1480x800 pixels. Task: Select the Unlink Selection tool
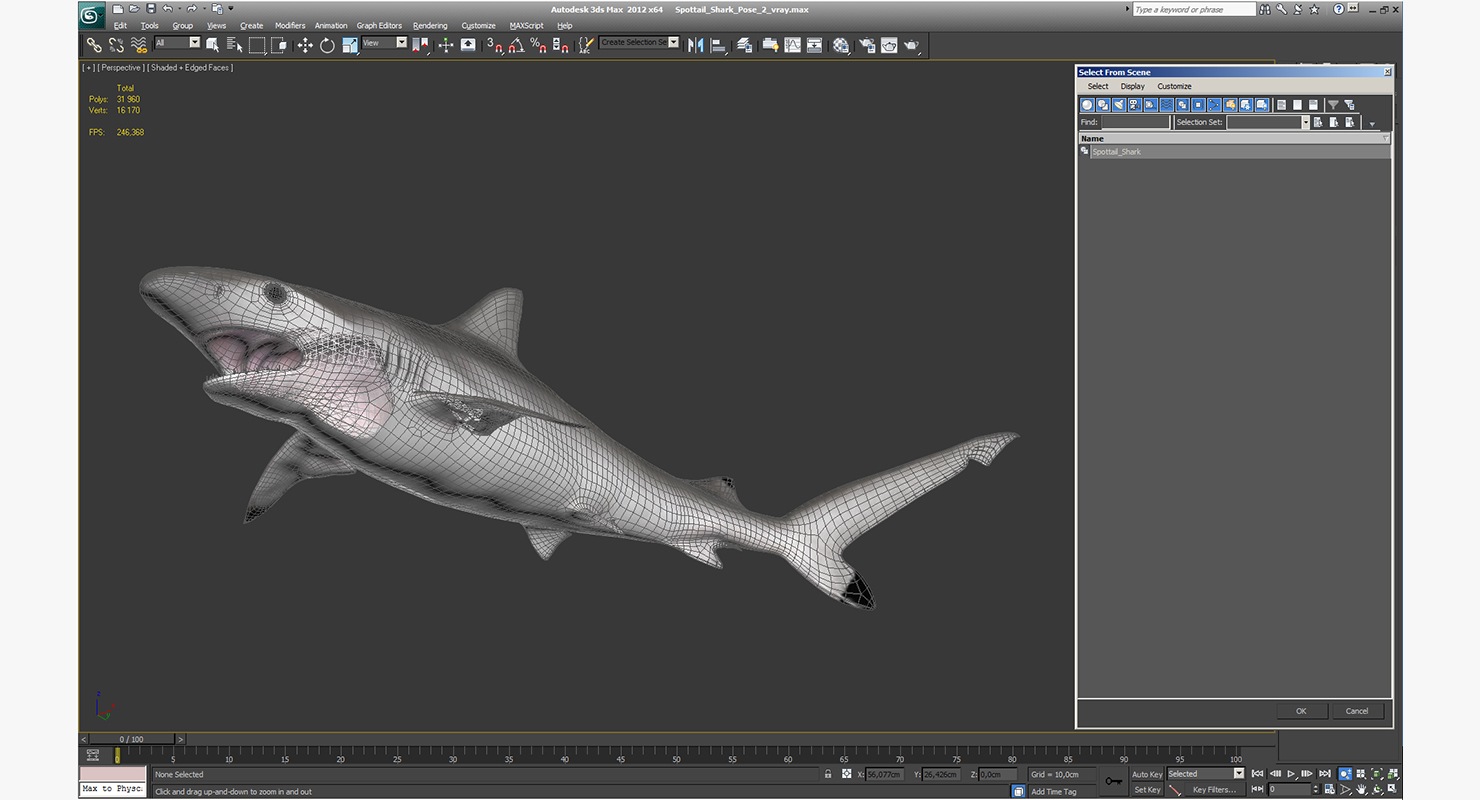tap(116, 45)
